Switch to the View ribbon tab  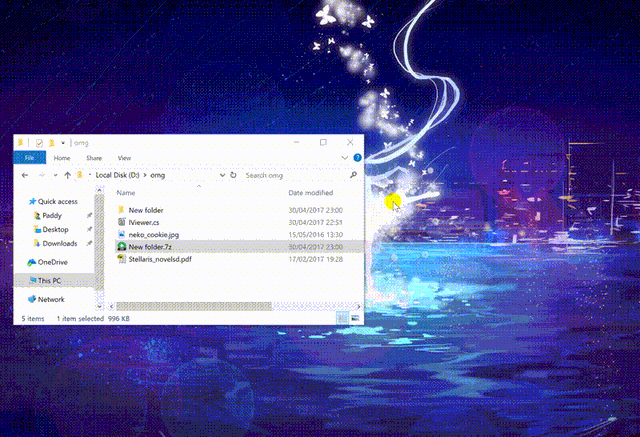point(124,158)
